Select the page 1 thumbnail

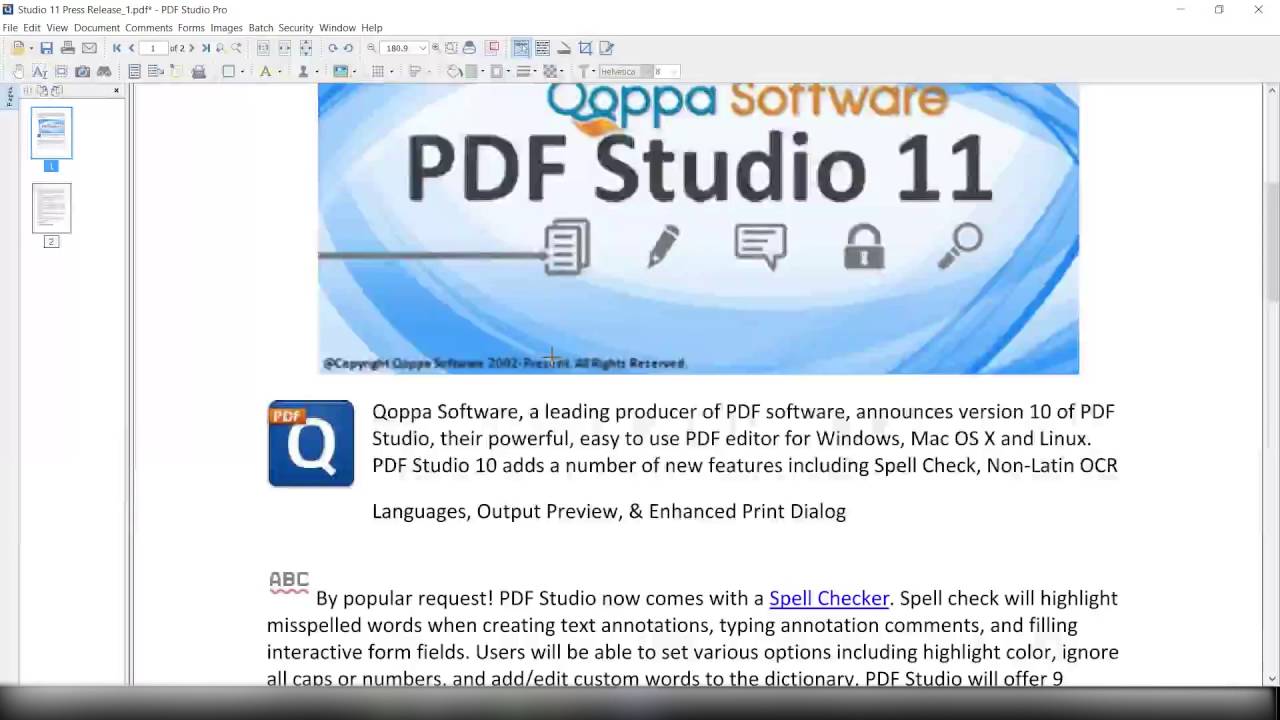[x=51, y=132]
